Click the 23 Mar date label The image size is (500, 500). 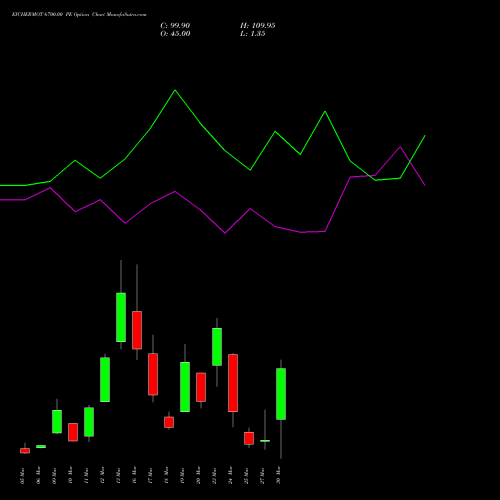tap(214, 475)
